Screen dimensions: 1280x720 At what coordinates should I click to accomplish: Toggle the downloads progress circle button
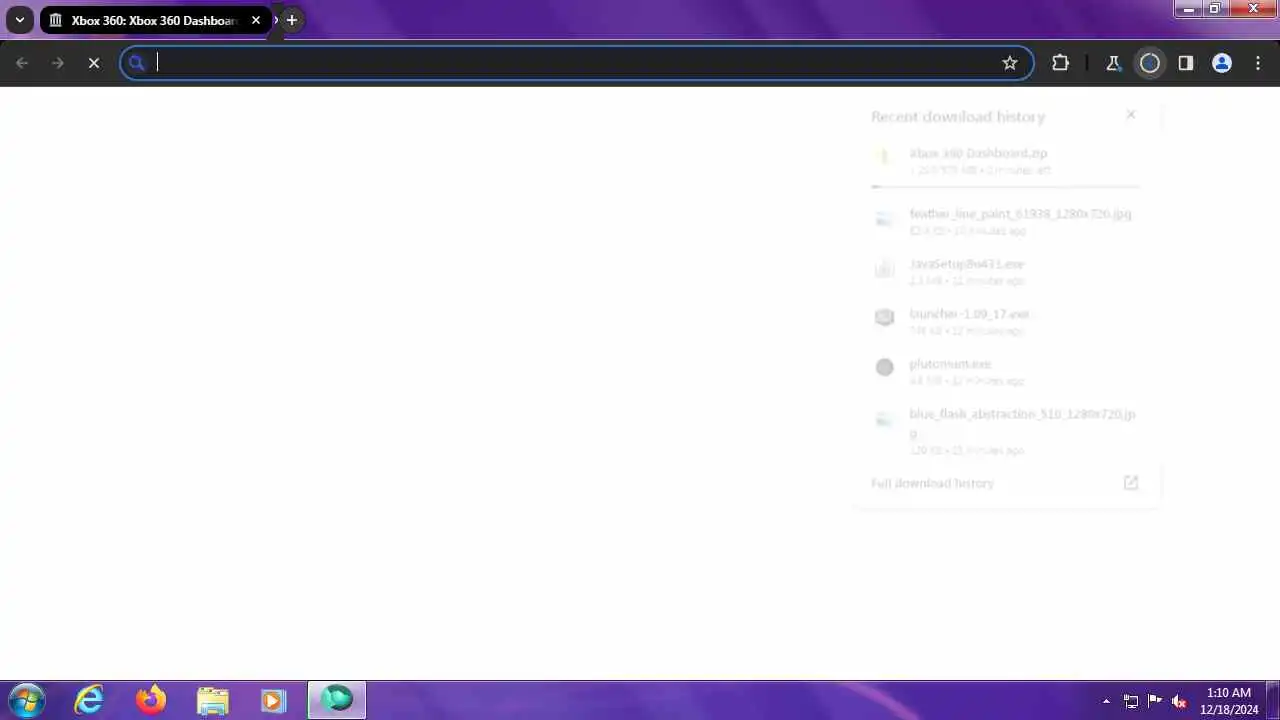coord(1150,63)
